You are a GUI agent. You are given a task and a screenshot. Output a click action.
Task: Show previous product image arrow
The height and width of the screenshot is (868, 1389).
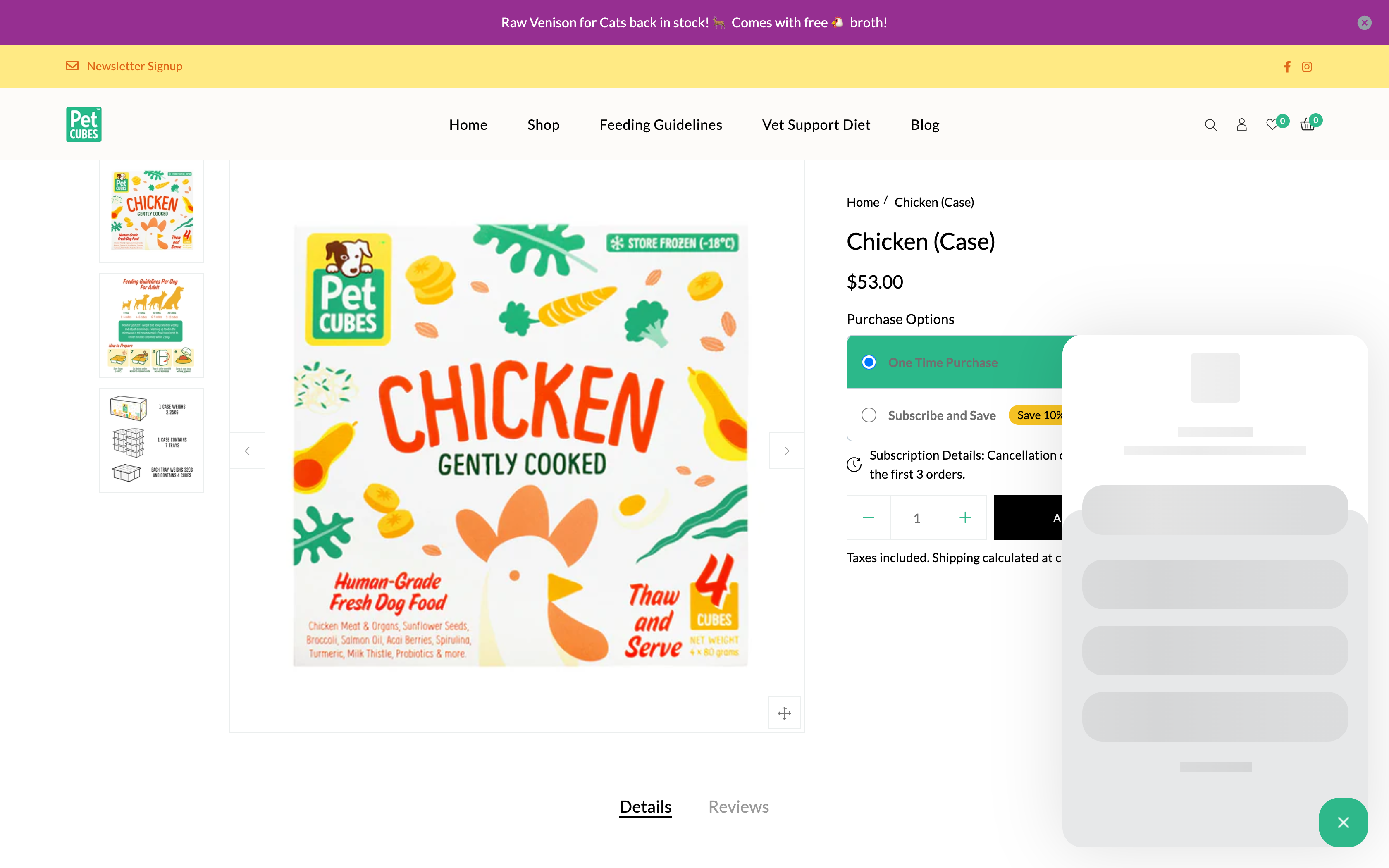(x=247, y=451)
